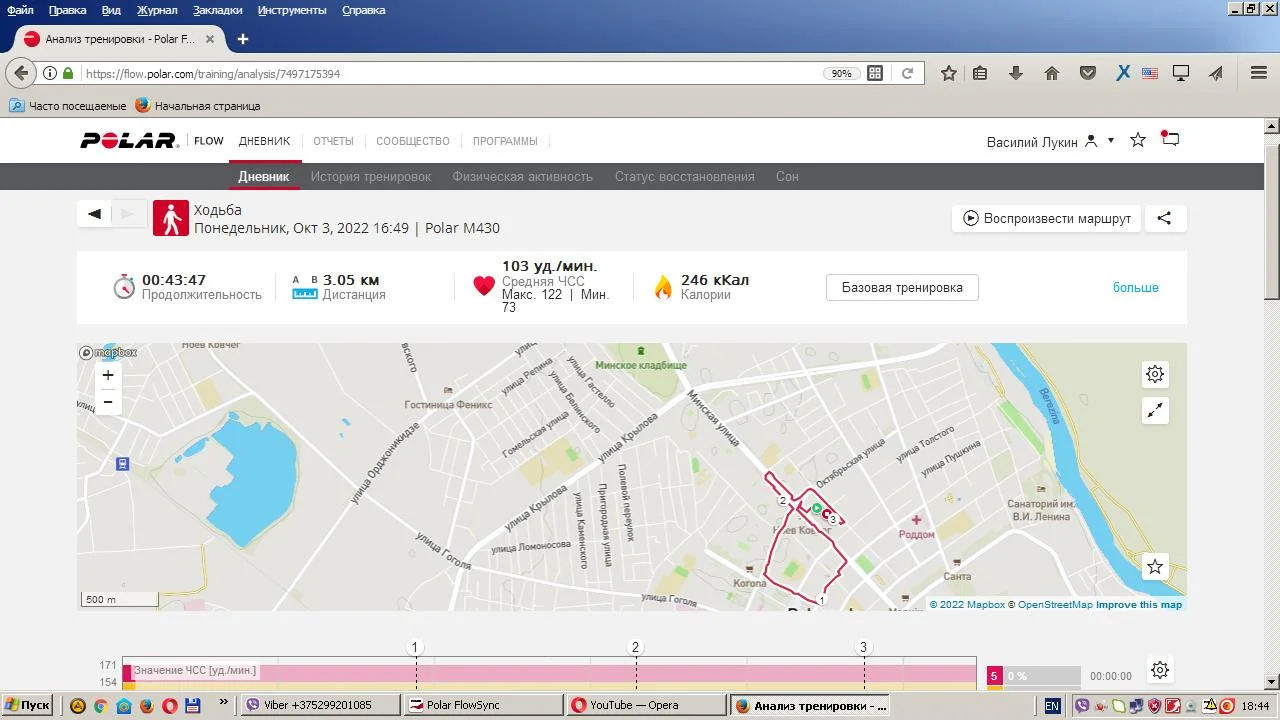Open the Firefox hamburger menu
Viewport: 1280px width, 720px height.
[1259, 73]
